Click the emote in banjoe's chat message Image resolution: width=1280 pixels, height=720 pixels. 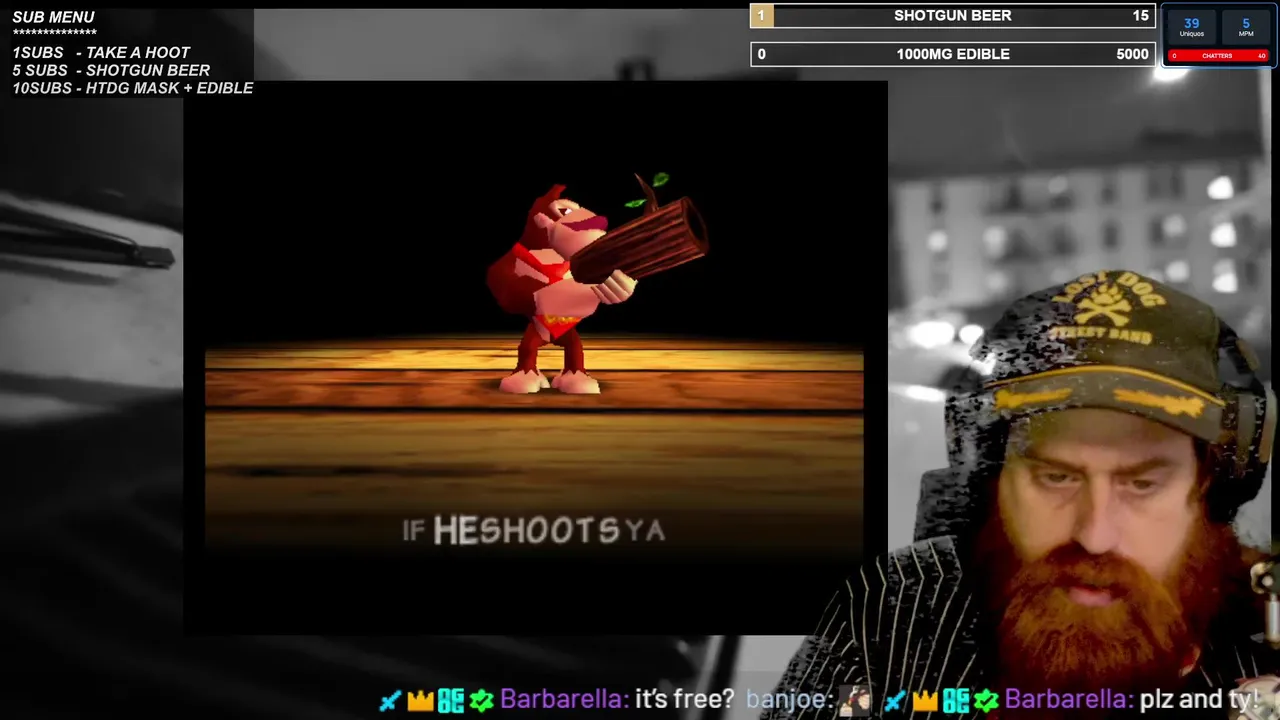point(855,700)
